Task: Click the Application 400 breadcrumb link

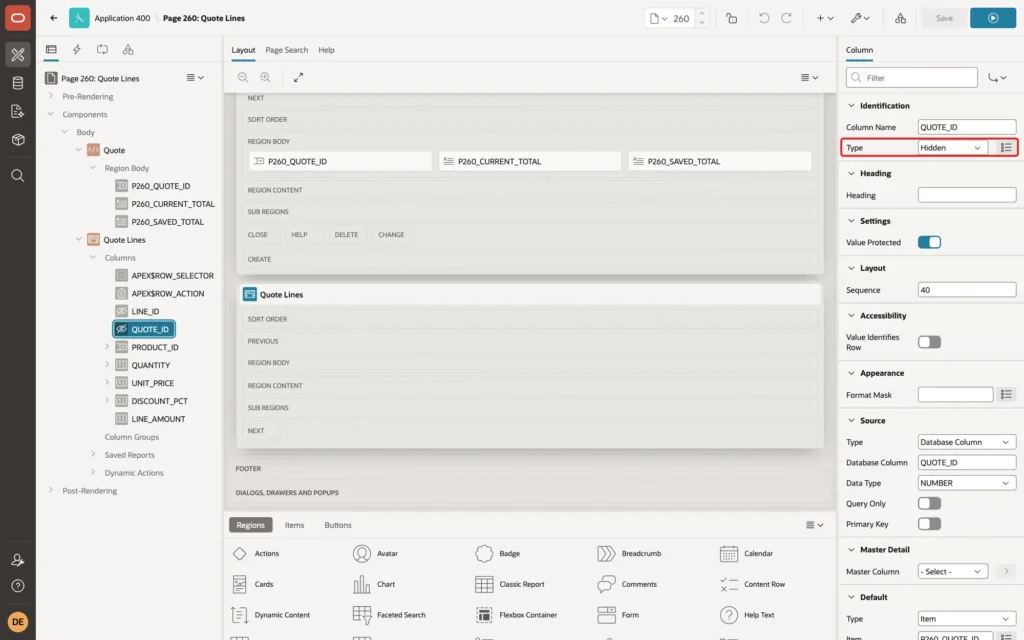Action: pyautogui.click(x=122, y=18)
